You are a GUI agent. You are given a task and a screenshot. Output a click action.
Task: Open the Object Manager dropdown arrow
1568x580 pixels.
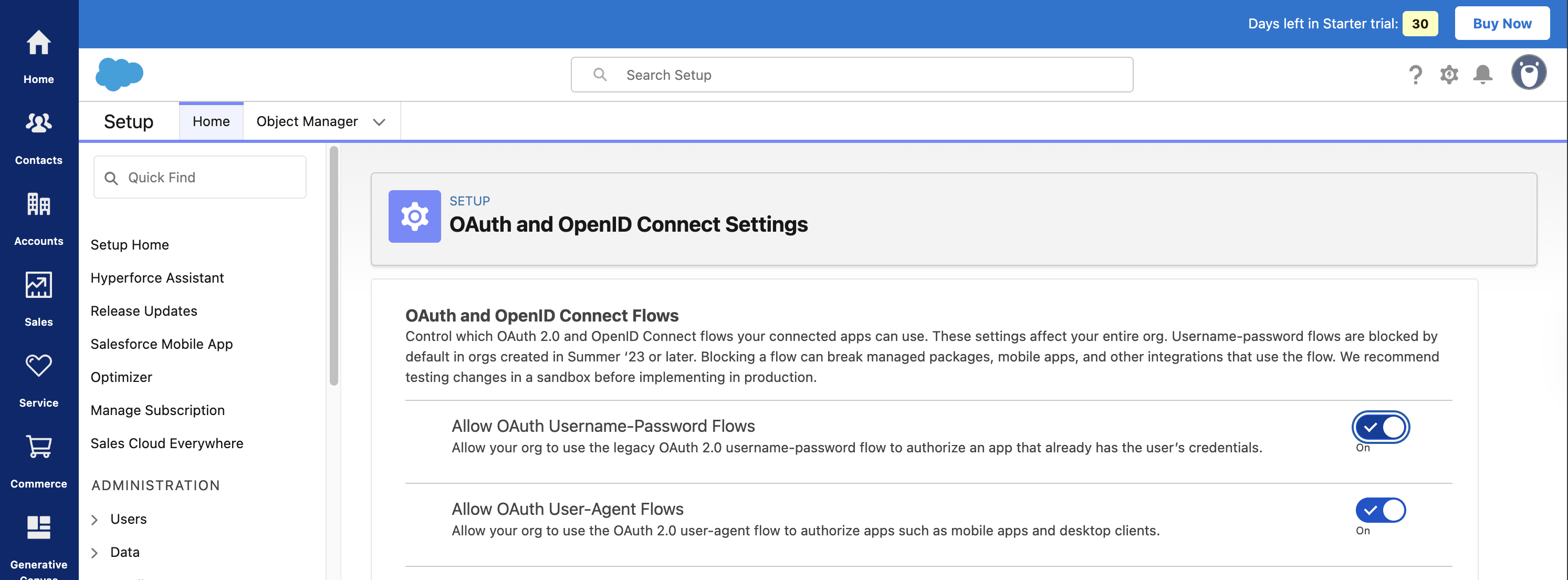click(x=379, y=122)
